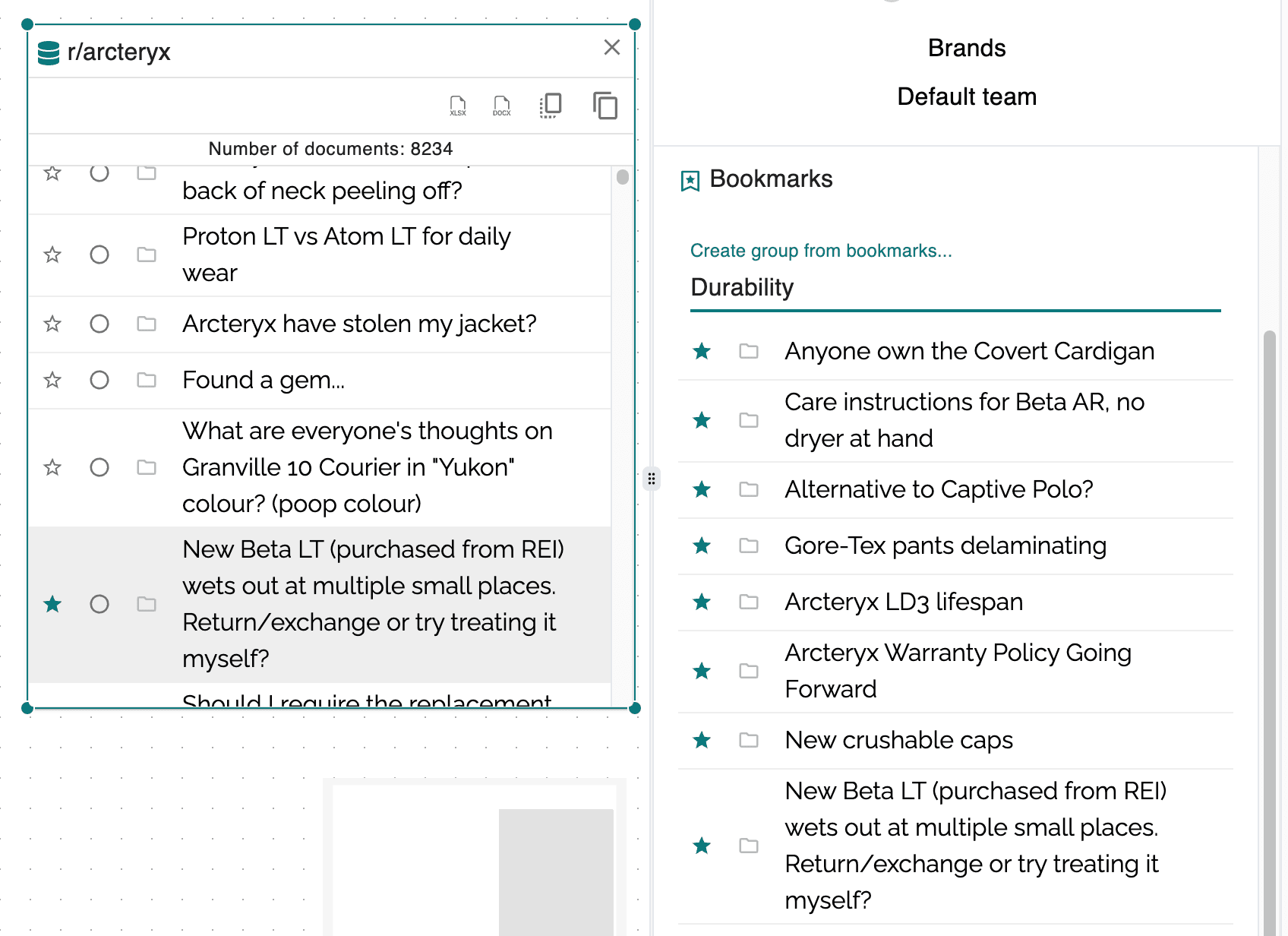Open bookmark 'Alternative to Captive Polo?'

coord(939,489)
